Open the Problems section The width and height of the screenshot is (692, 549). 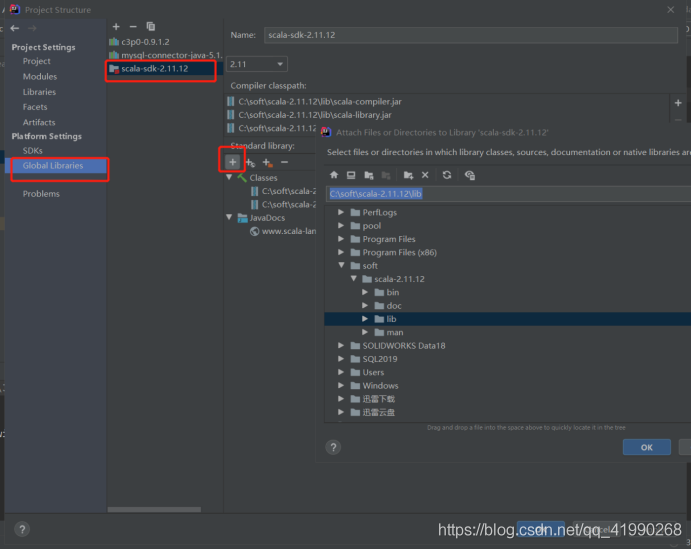(x=41, y=194)
